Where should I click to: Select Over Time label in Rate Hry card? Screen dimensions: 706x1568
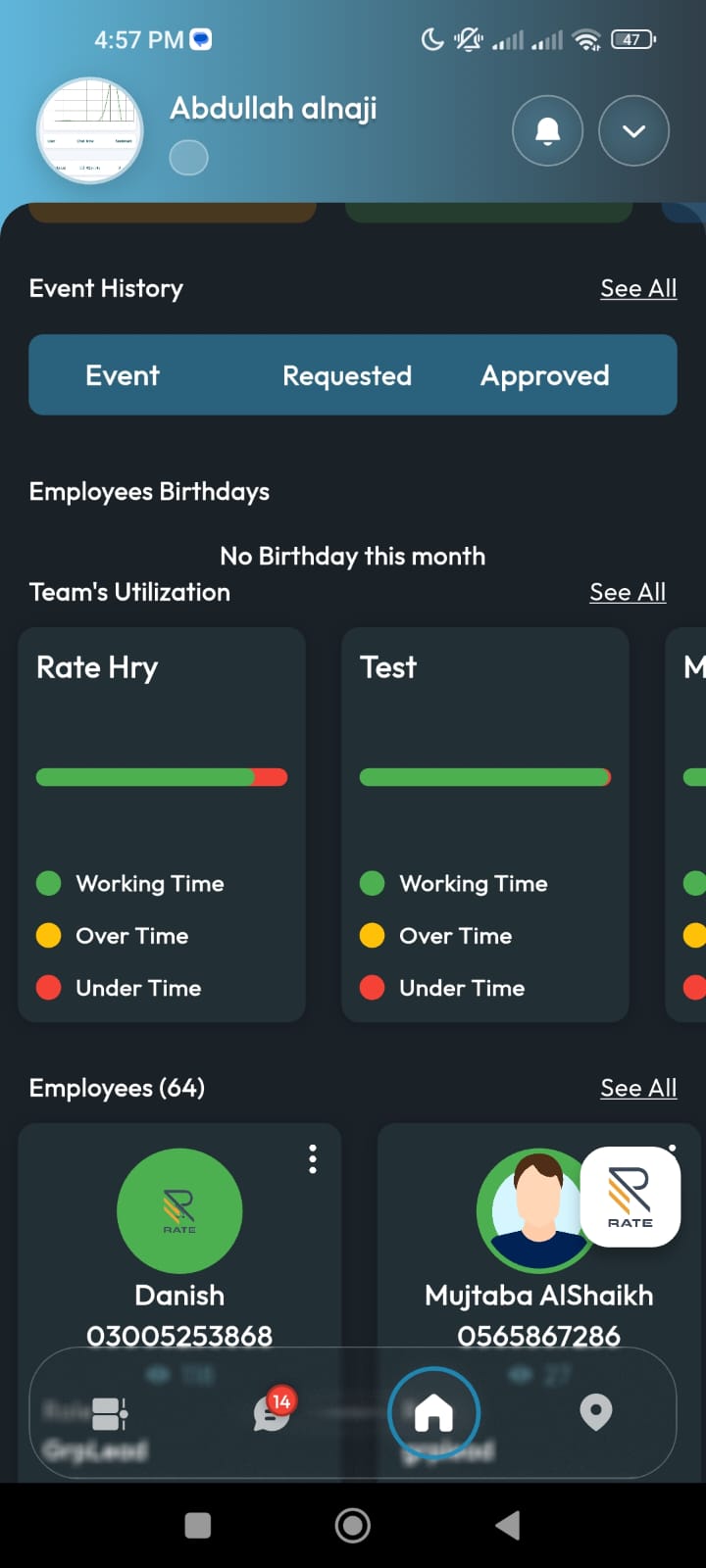pos(132,936)
